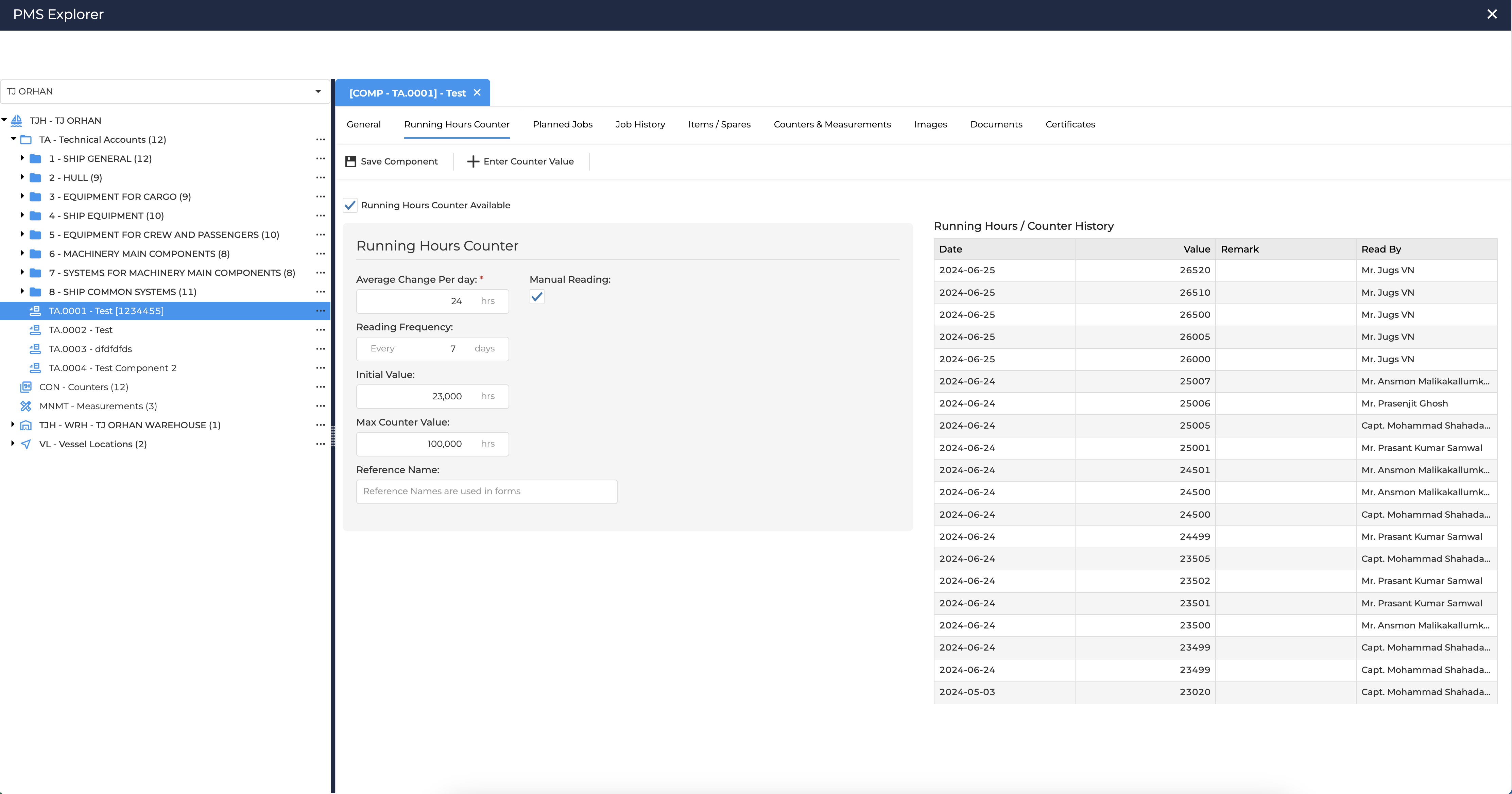Click the MNMT - Measurements tools icon

(x=26, y=406)
